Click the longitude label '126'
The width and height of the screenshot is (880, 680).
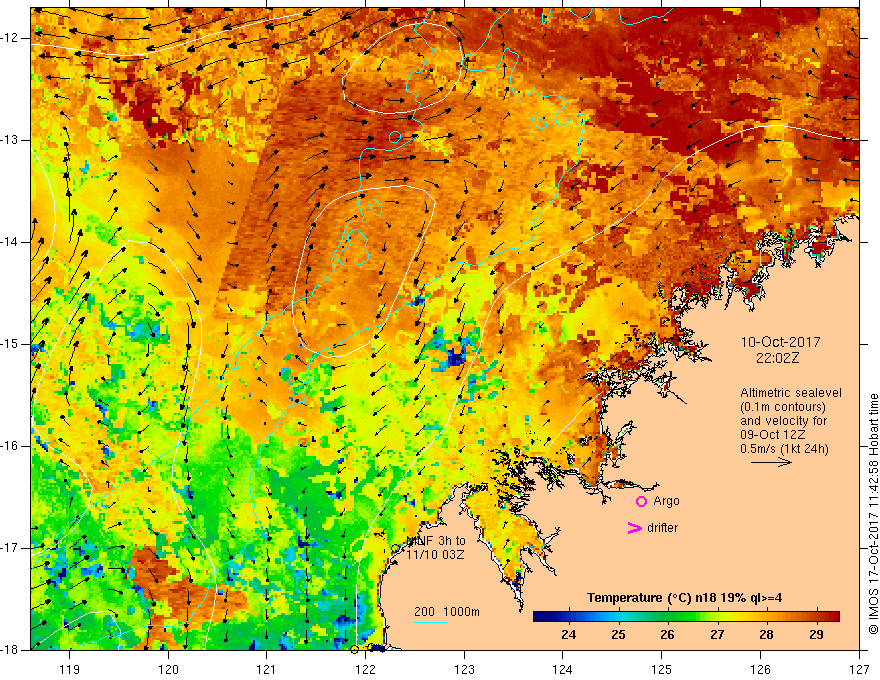(760, 669)
